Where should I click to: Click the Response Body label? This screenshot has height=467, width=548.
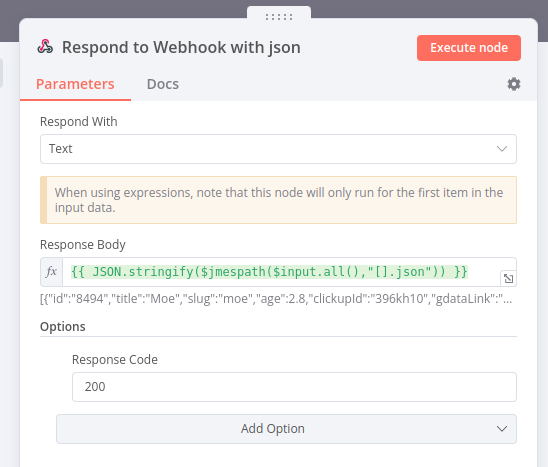click(x=83, y=245)
